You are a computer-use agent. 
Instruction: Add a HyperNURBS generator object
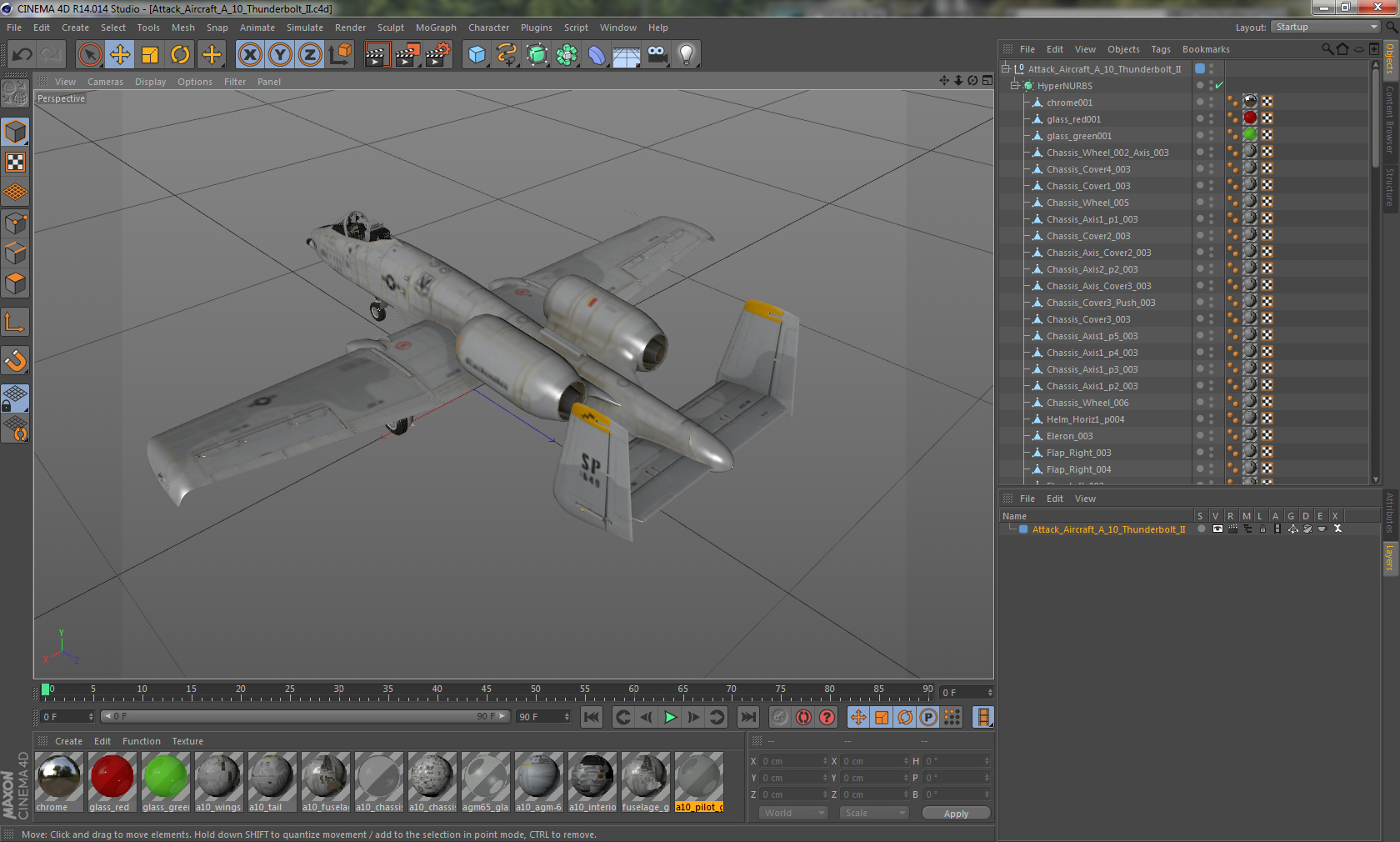pyautogui.click(x=537, y=55)
